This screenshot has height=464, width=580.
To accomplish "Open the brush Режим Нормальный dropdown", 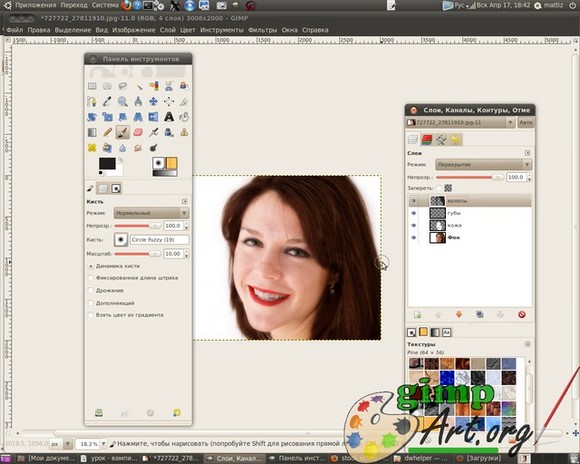I will click(x=151, y=213).
